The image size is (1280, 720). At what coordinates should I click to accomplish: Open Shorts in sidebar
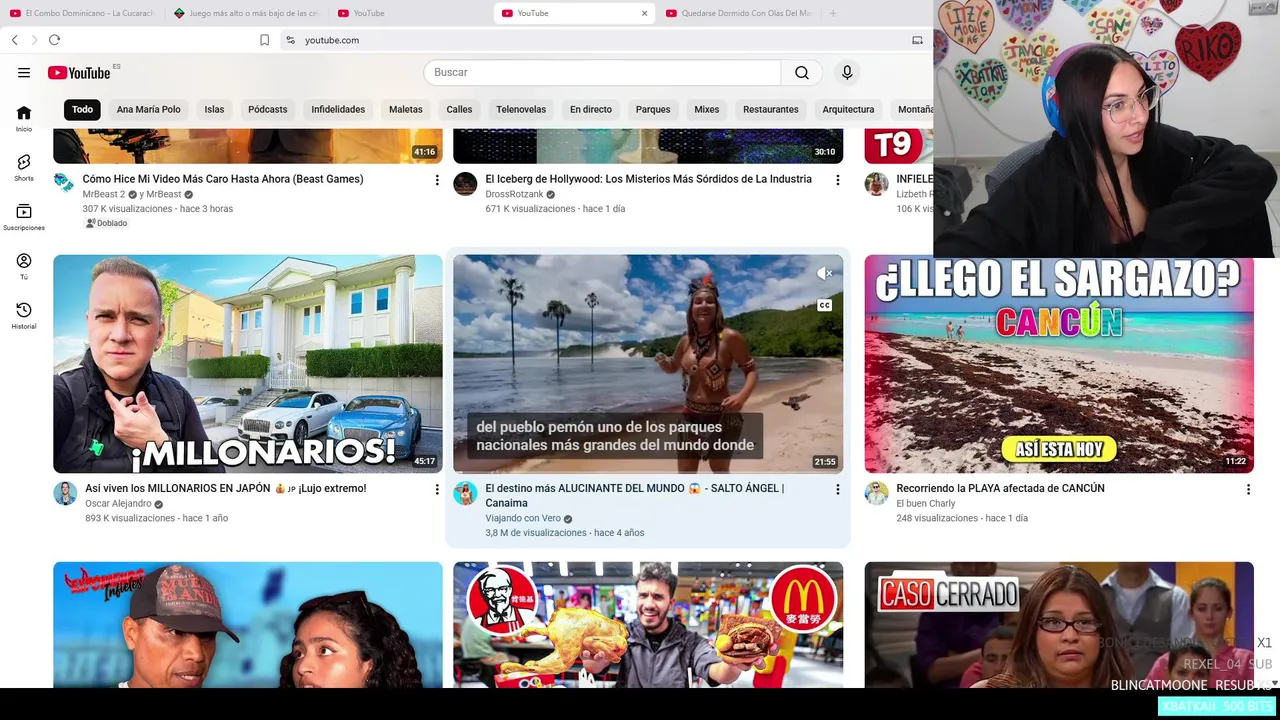point(24,167)
